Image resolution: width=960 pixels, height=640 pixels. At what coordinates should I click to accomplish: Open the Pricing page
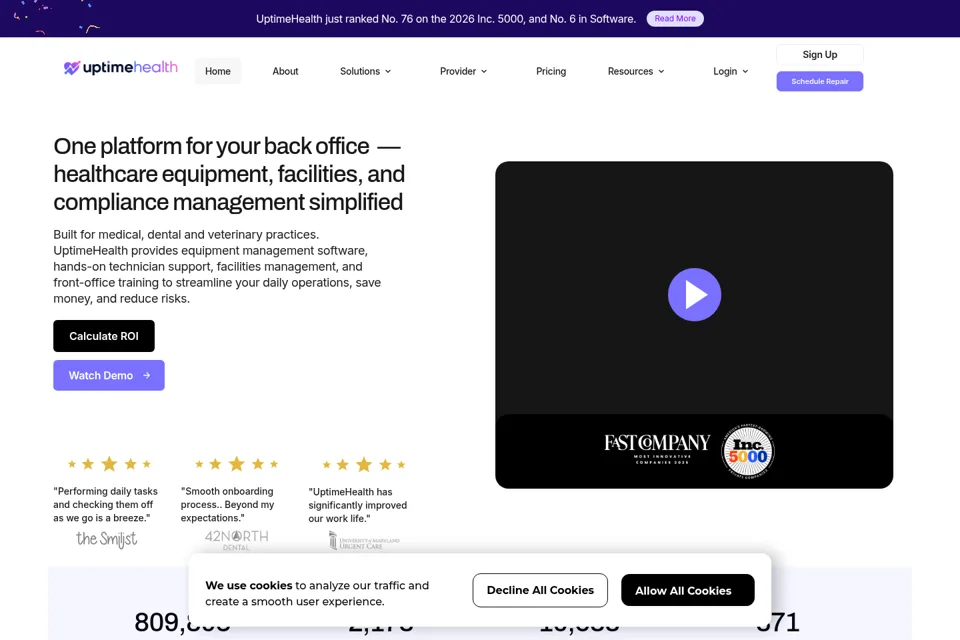(551, 71)
